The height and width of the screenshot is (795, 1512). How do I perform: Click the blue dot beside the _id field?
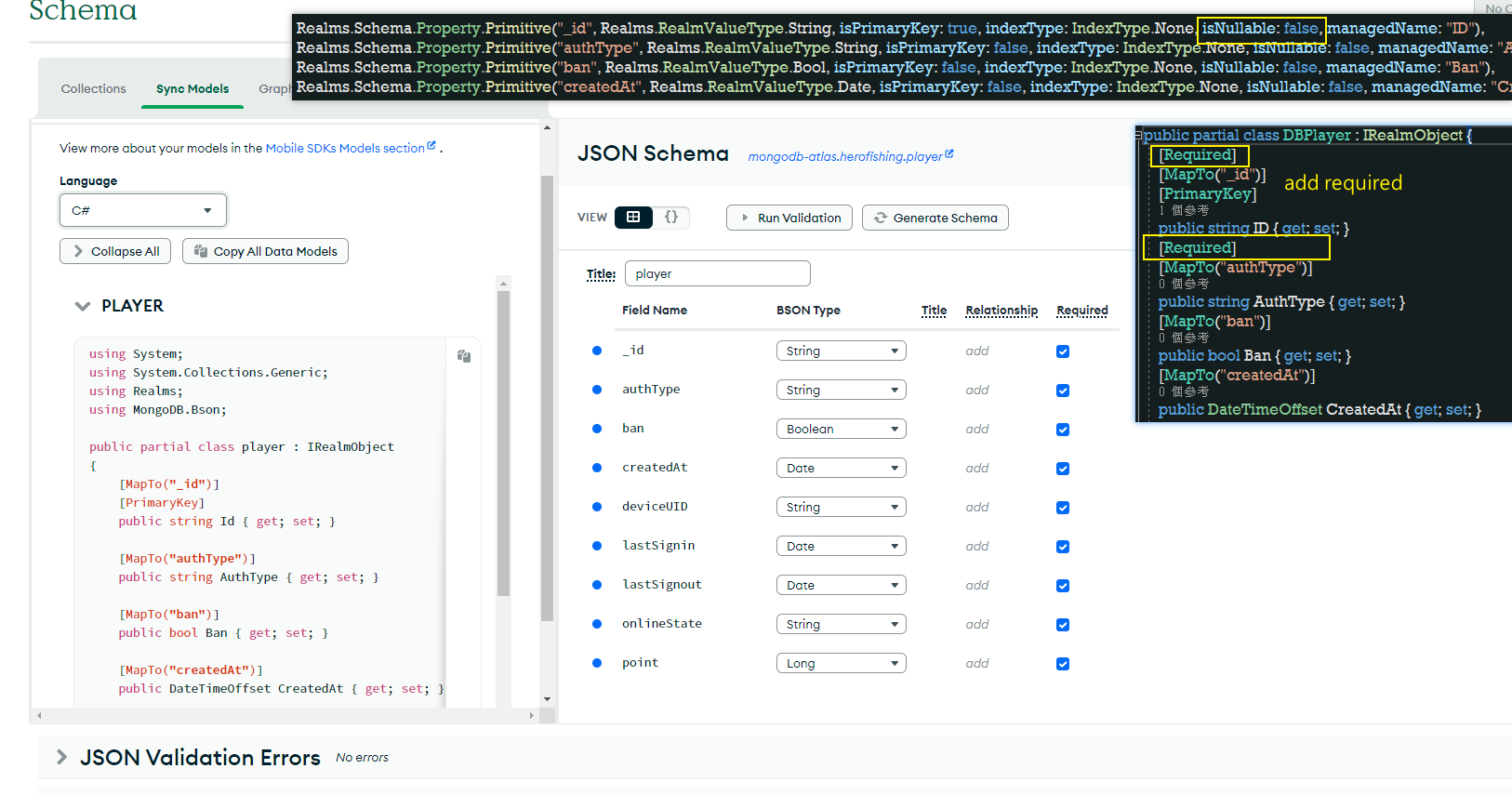point(597,351)
